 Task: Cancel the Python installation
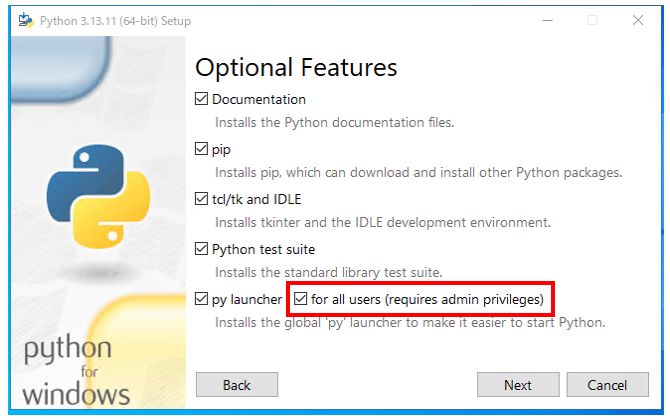(607, 385)
